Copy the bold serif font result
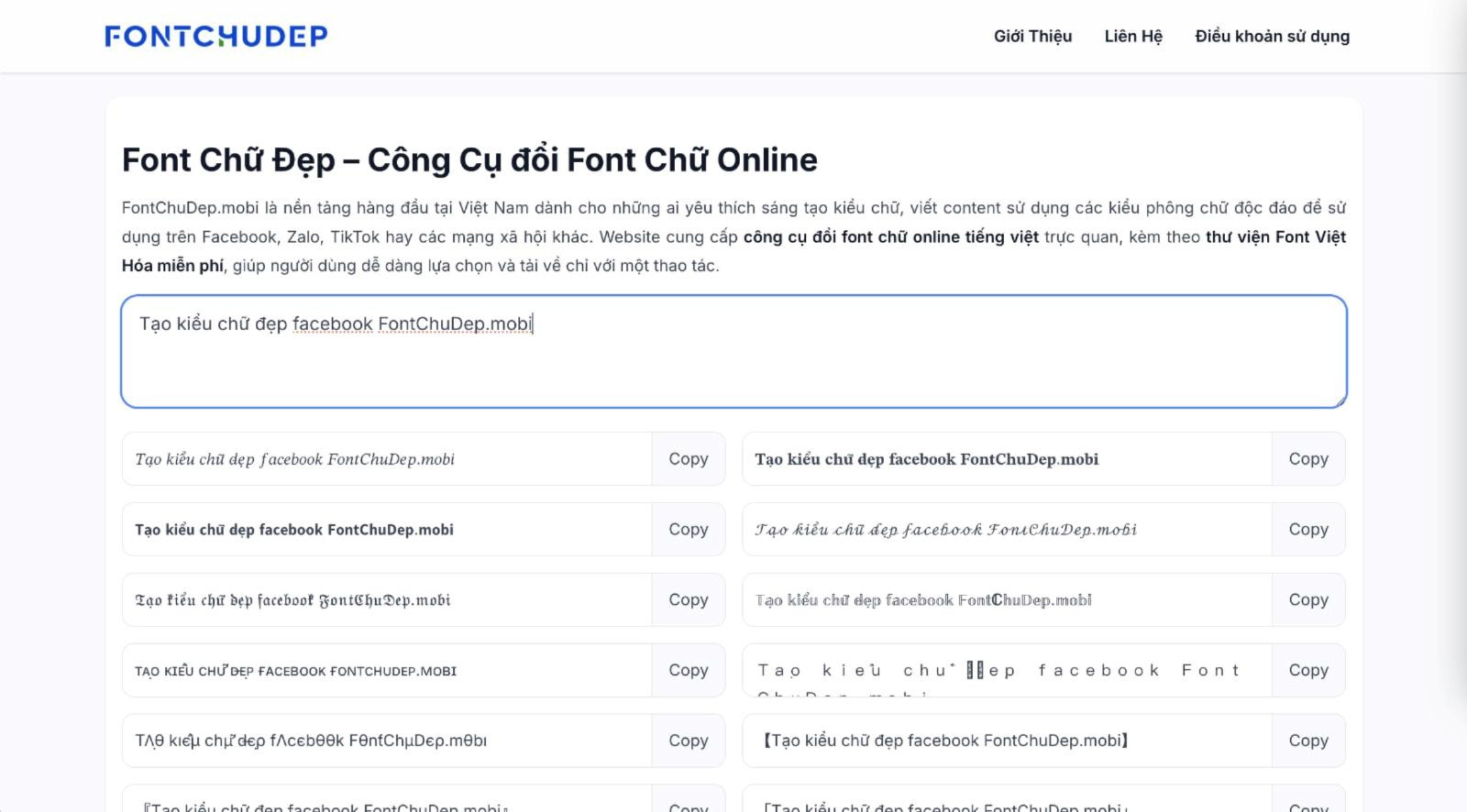This screenshot has height=812, width=1467. pos(1308,459)
